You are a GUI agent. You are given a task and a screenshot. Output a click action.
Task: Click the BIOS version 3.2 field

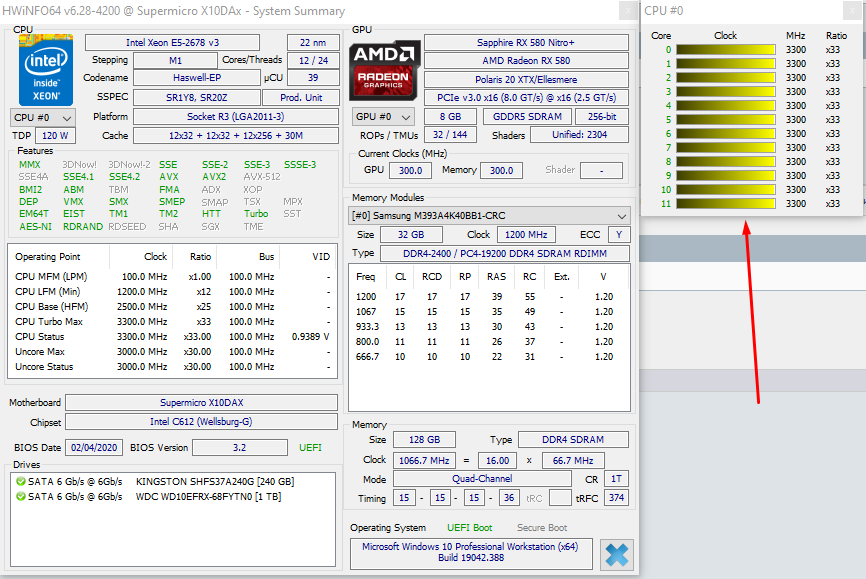pyautogui.click(x=240, y=448)
